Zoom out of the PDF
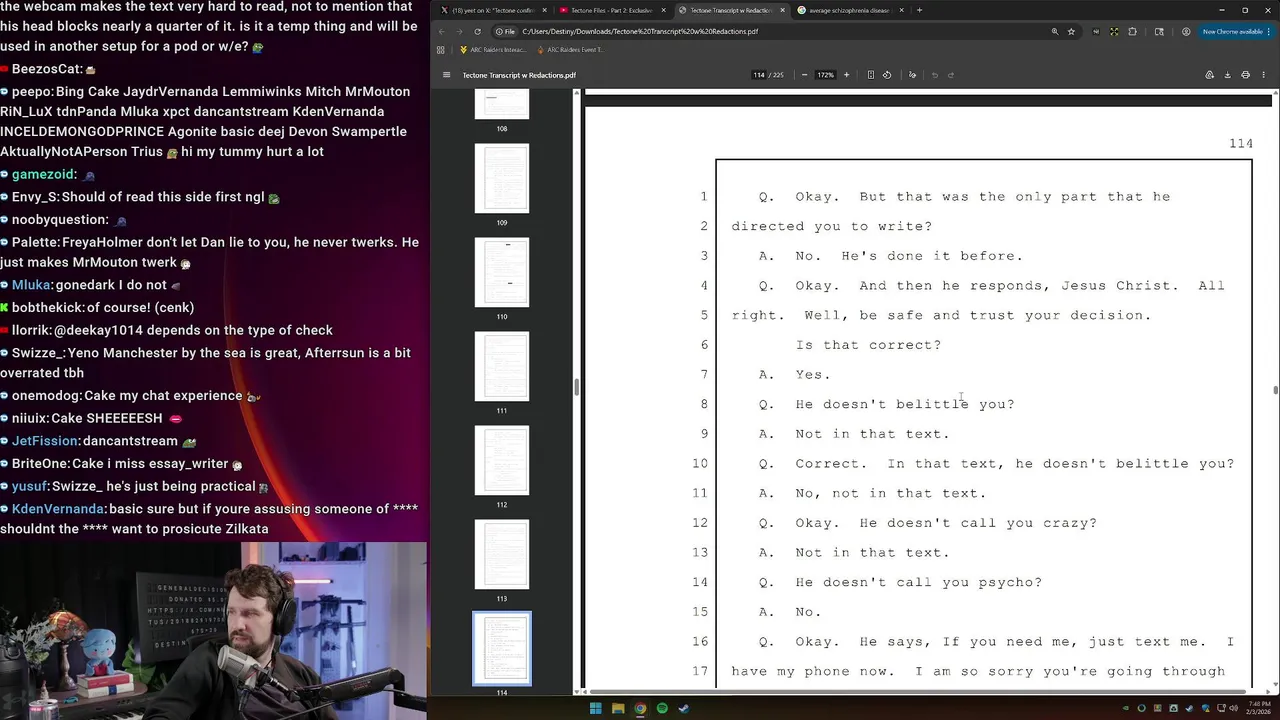 pos(804,75)
